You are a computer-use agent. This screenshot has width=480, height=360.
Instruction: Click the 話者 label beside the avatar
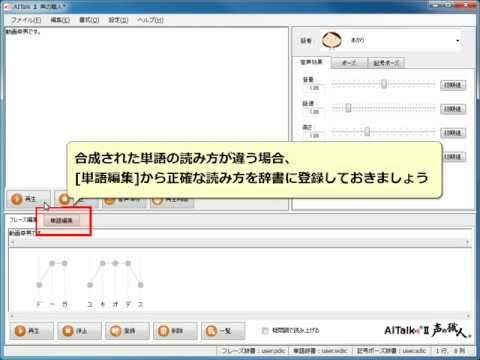306,41
